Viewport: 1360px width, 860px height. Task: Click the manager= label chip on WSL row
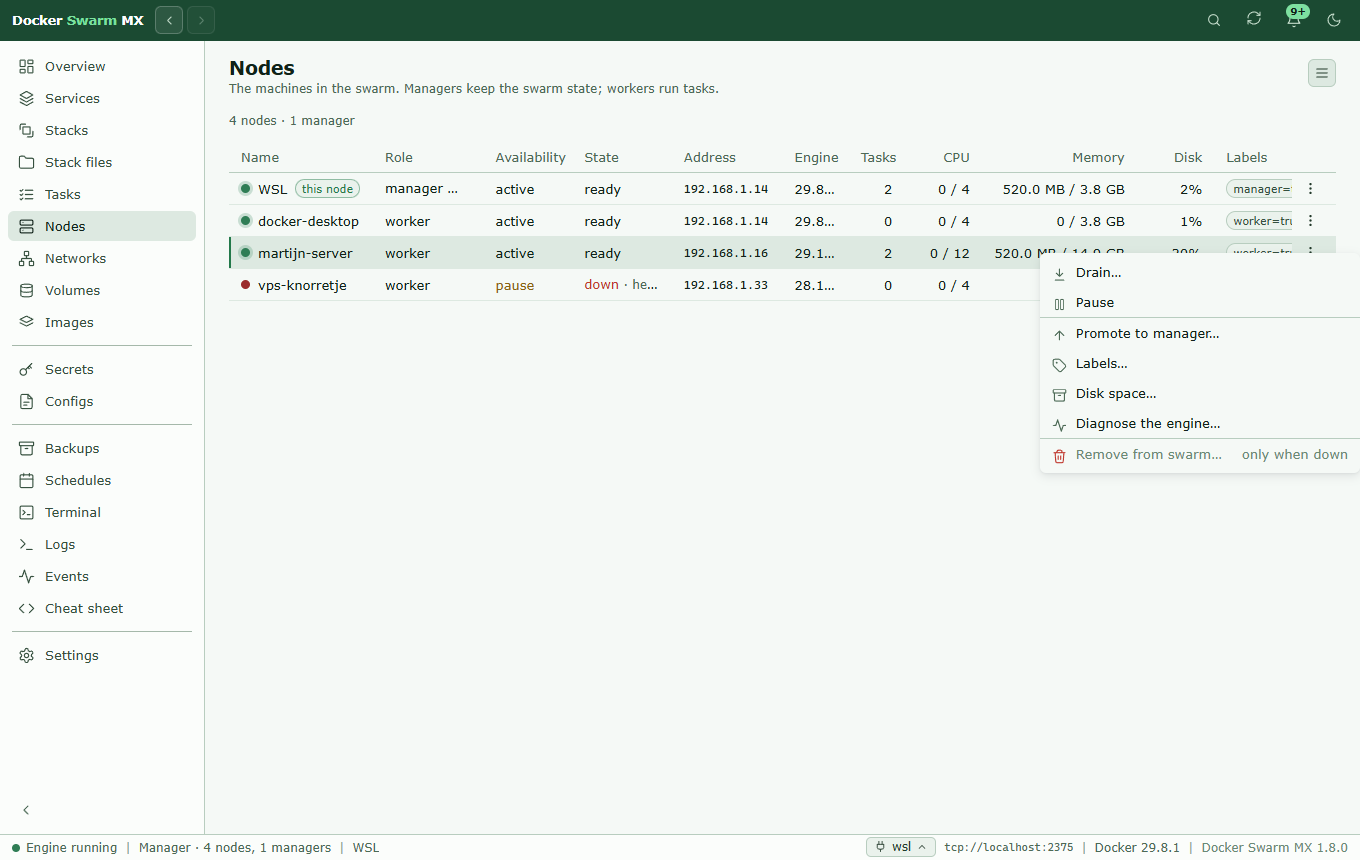(x=1259, y=189)
